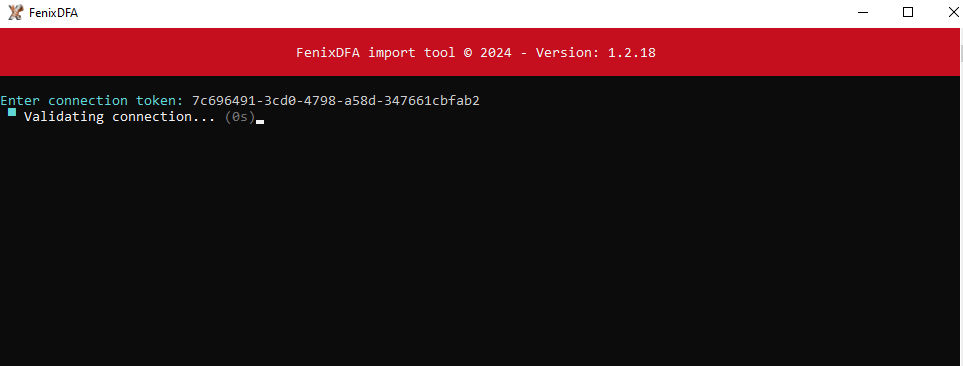Click the red header banner
963x366 pixels.
479,52
